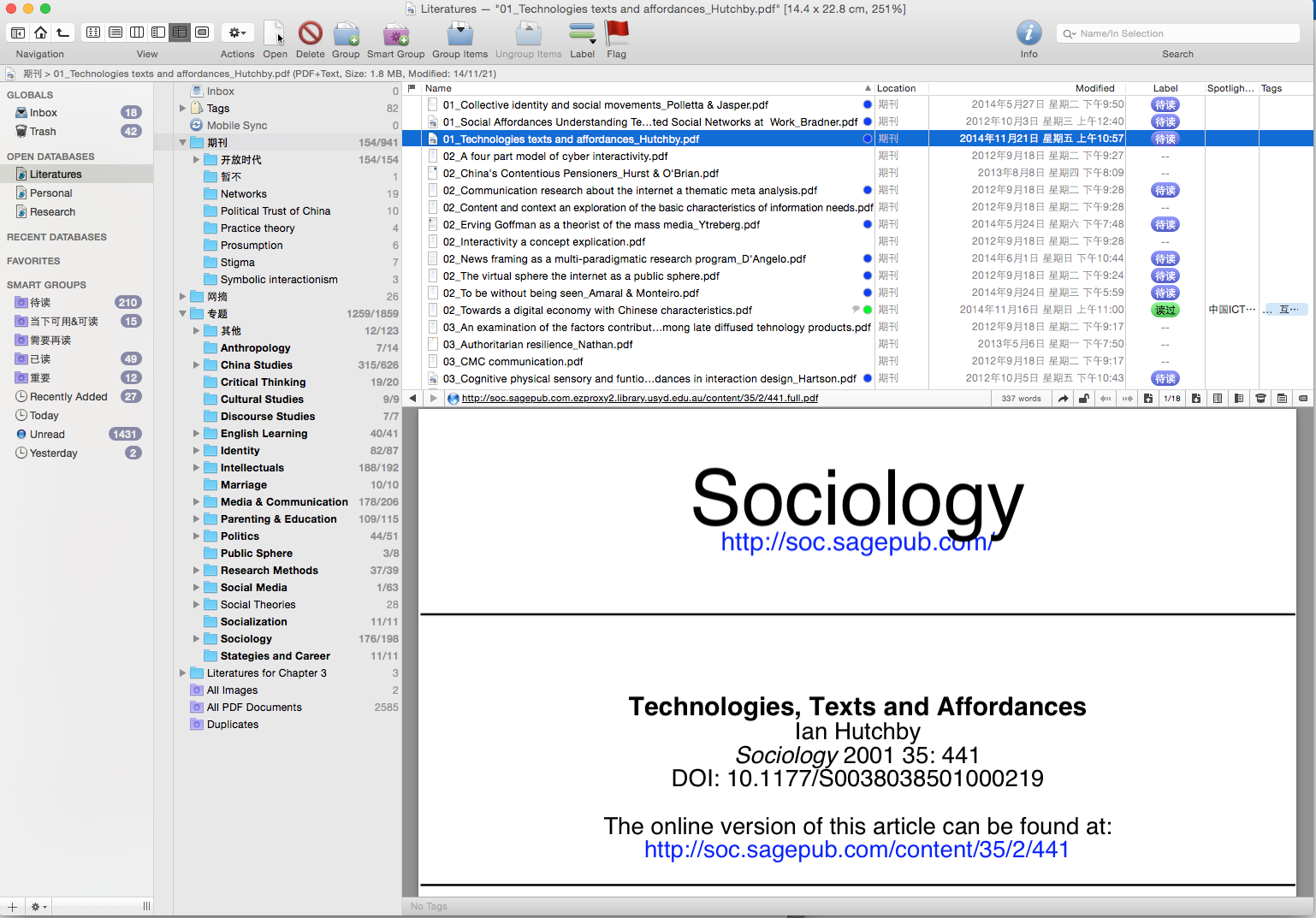Expand the Media & Communication folder

click(196, 502)
